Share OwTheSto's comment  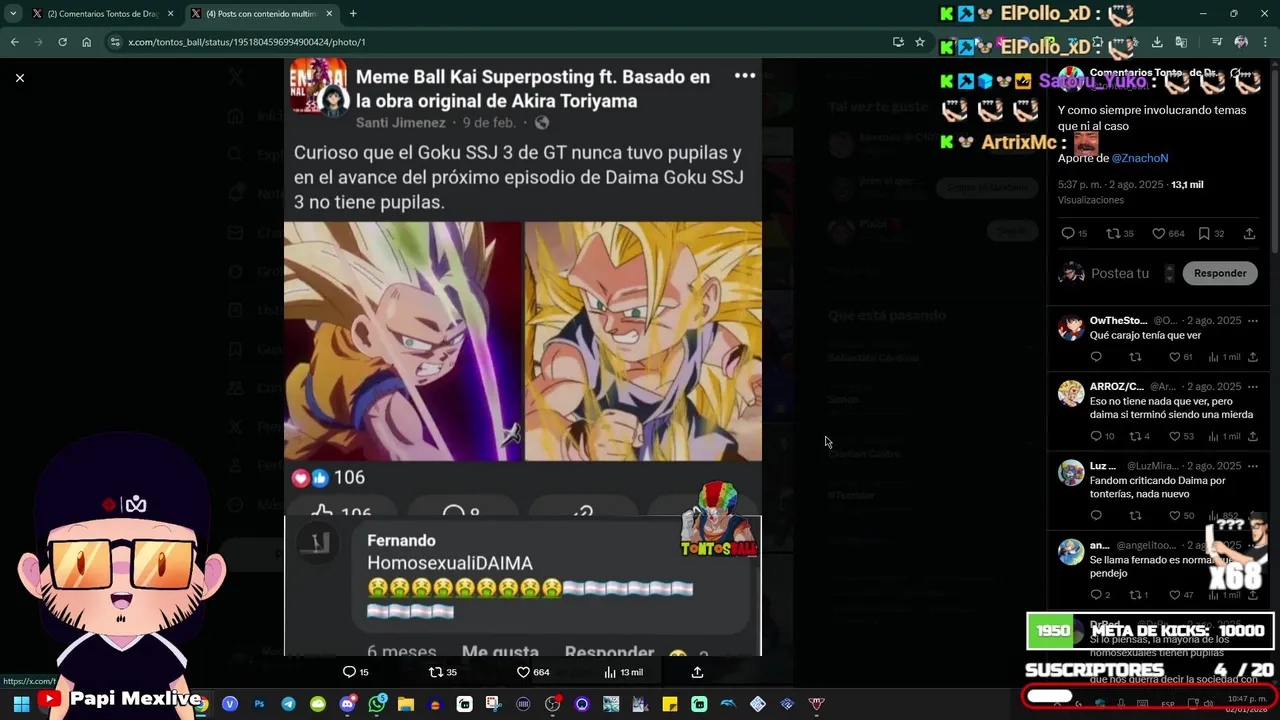(1253, 357)
